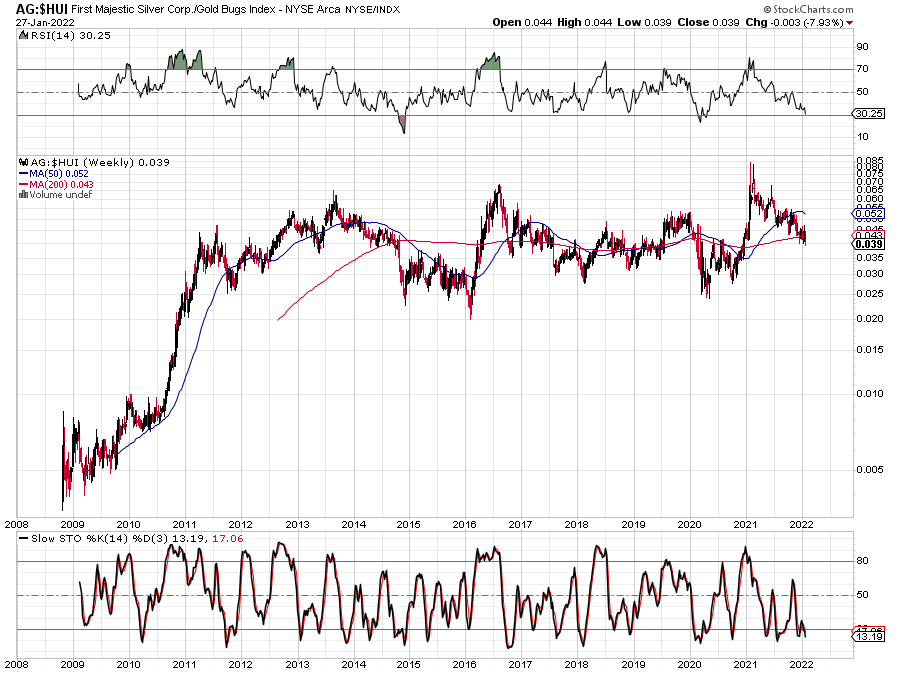Click the candlestick icon before AG:$HUI (Weekly)
The image size is (900, 673).
pos(24,162)
